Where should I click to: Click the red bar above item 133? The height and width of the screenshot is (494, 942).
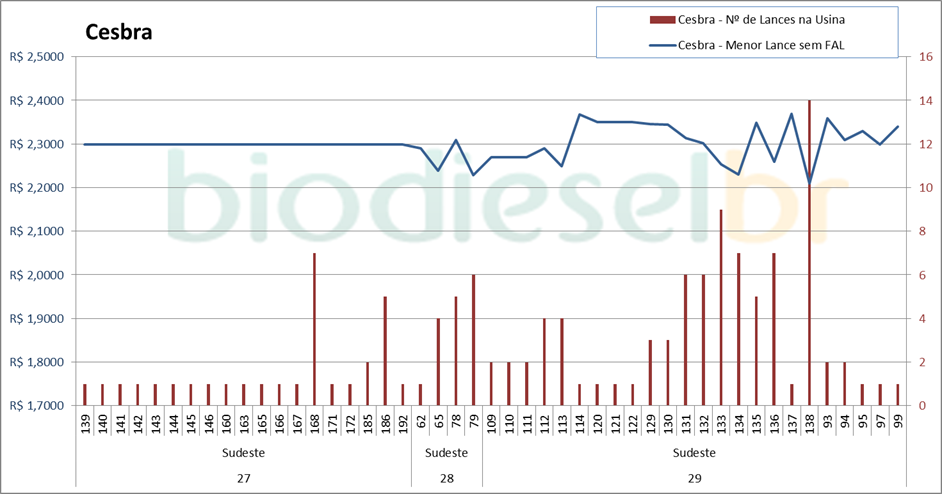[x=721, y=307]
